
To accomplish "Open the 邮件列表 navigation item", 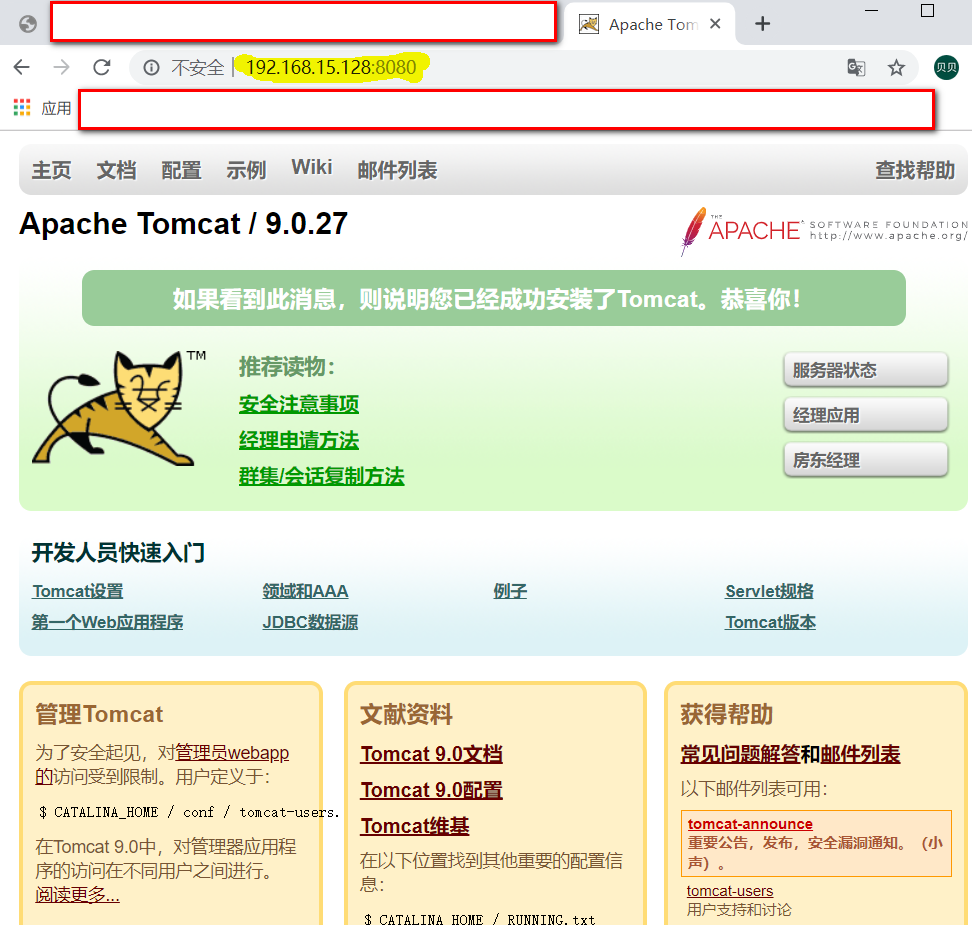I will [397, 170].
